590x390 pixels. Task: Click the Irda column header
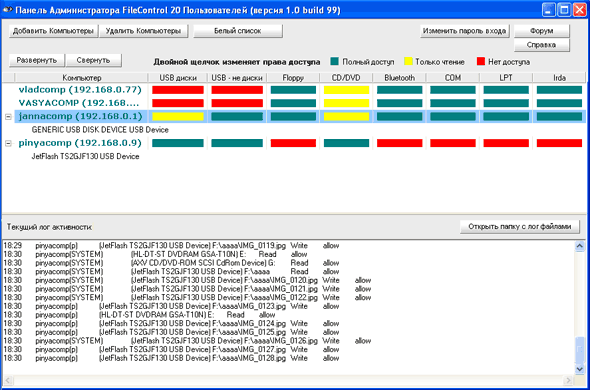[x=559, y=78]
